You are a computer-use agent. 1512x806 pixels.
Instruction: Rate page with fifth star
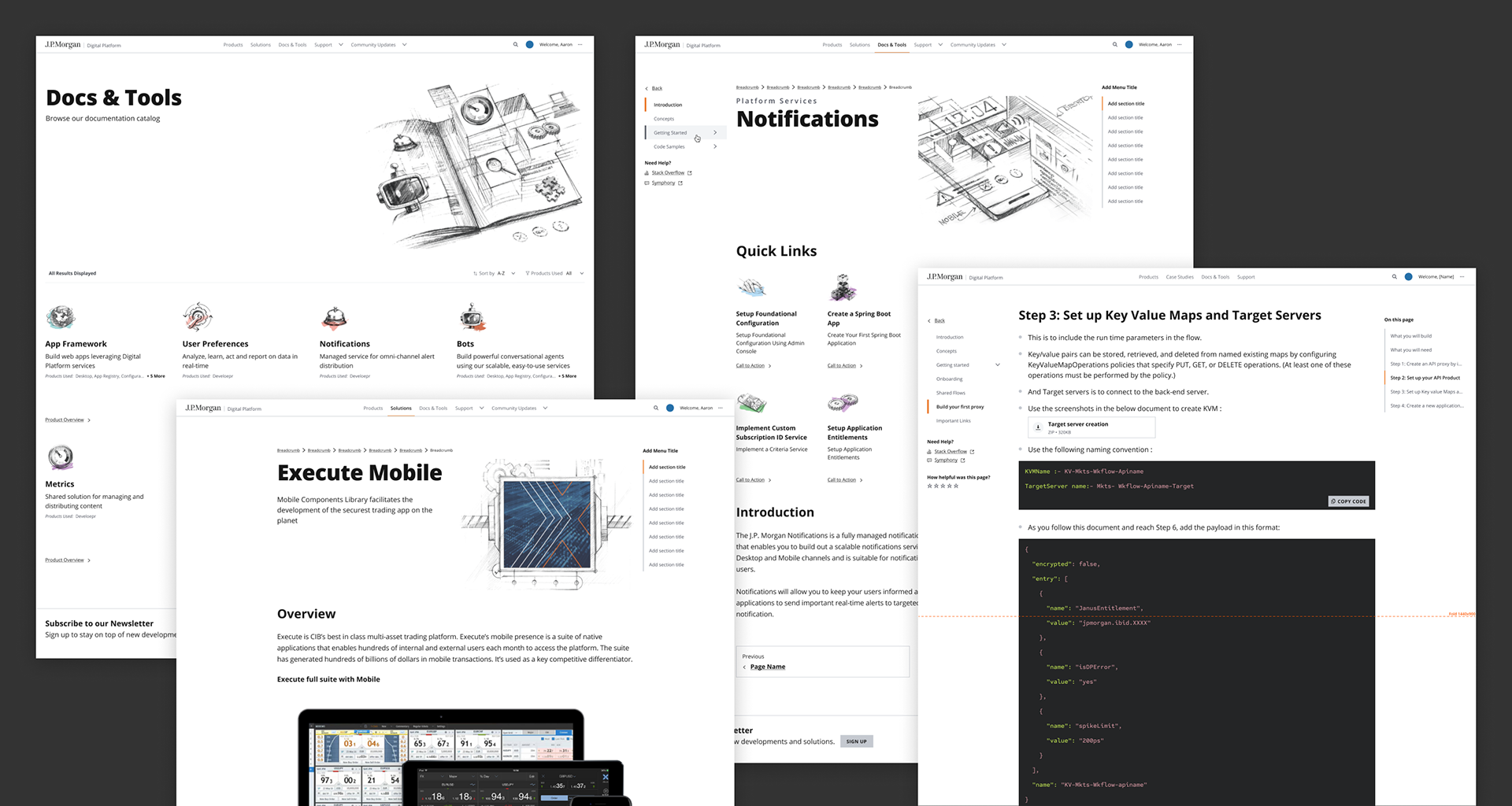[957, 486]
